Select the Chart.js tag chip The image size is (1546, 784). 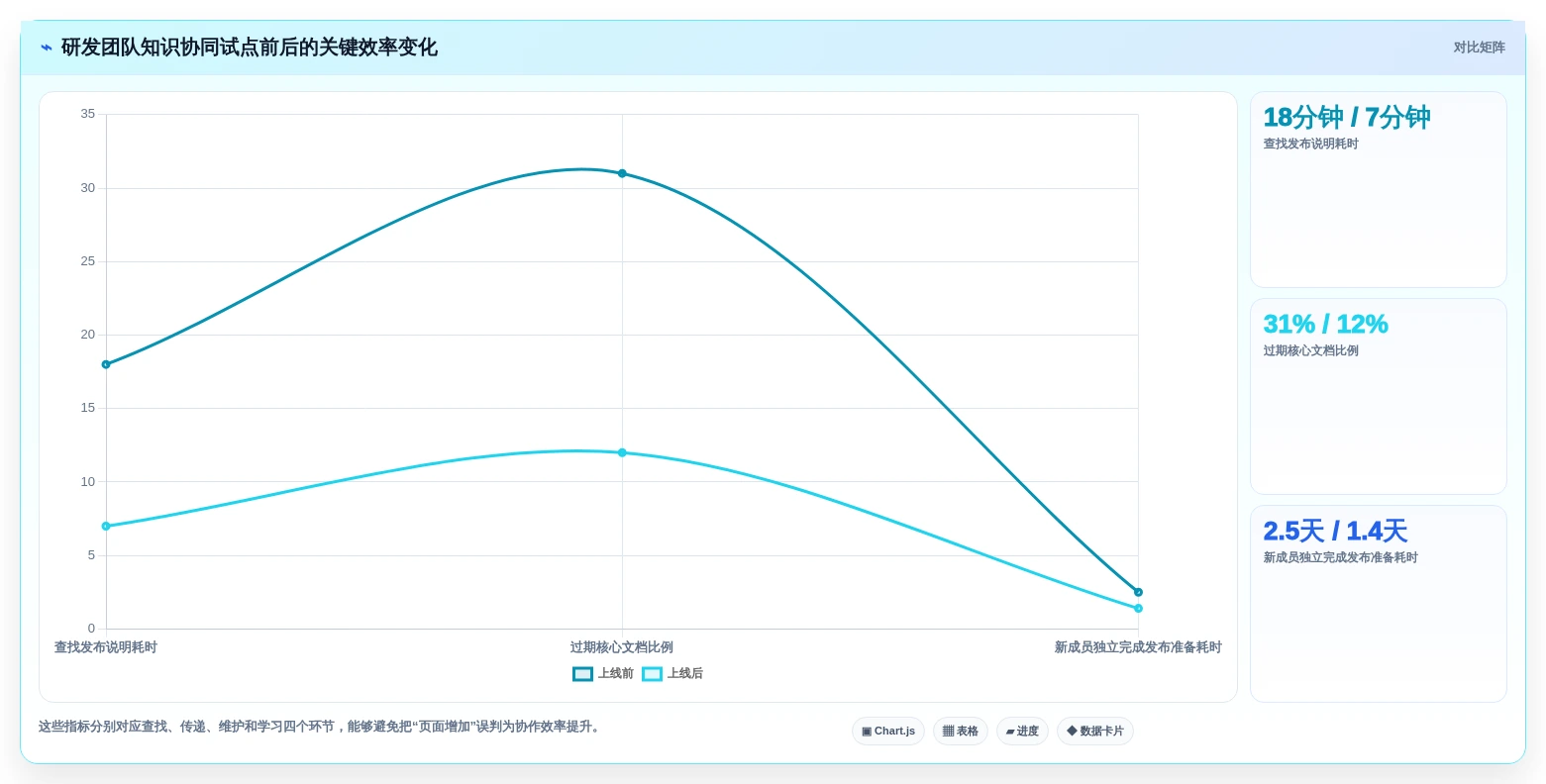(888, 732)
